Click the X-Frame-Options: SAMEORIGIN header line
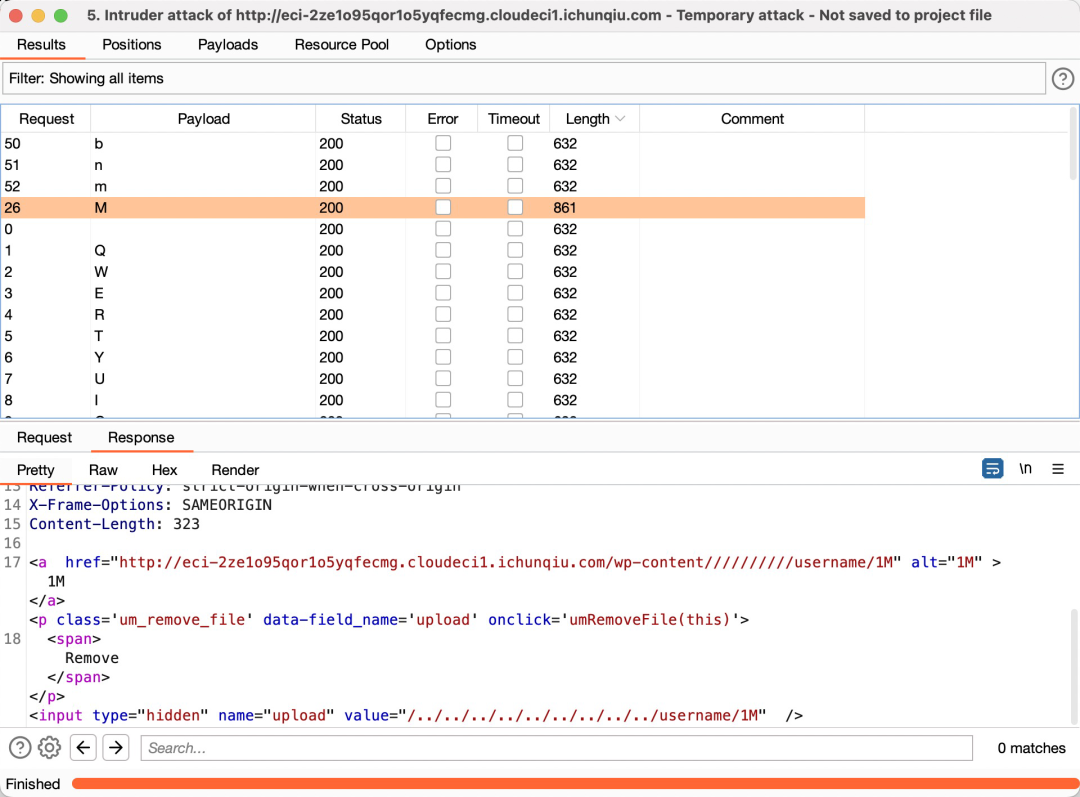 [x=150, y=505]
